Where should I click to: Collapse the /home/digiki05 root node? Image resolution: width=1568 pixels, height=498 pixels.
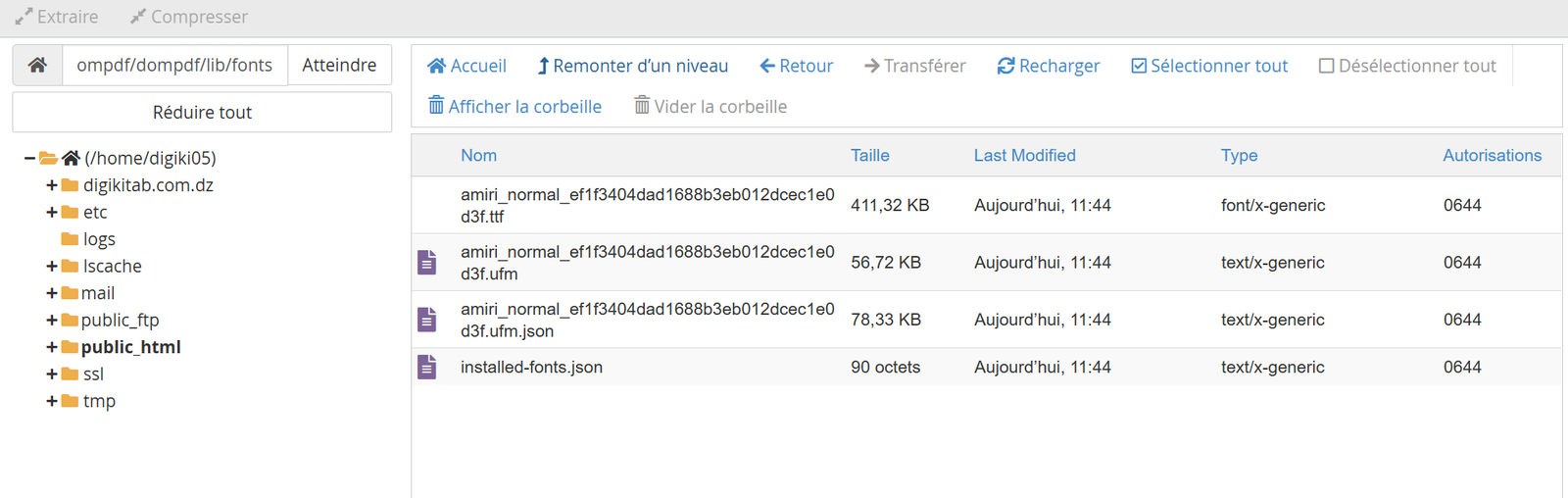(30, 158)
